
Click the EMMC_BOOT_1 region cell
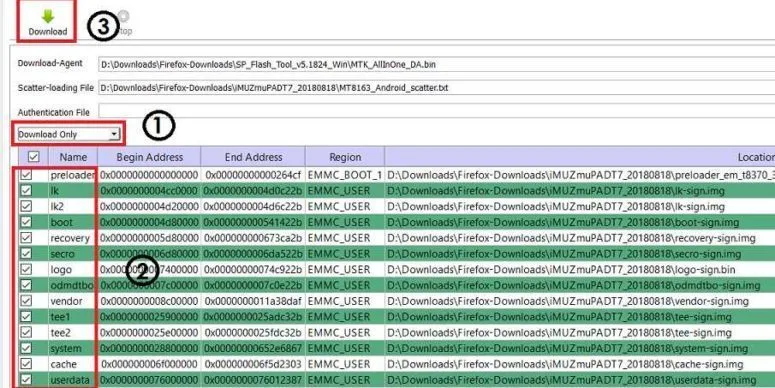tap(345, 175)
